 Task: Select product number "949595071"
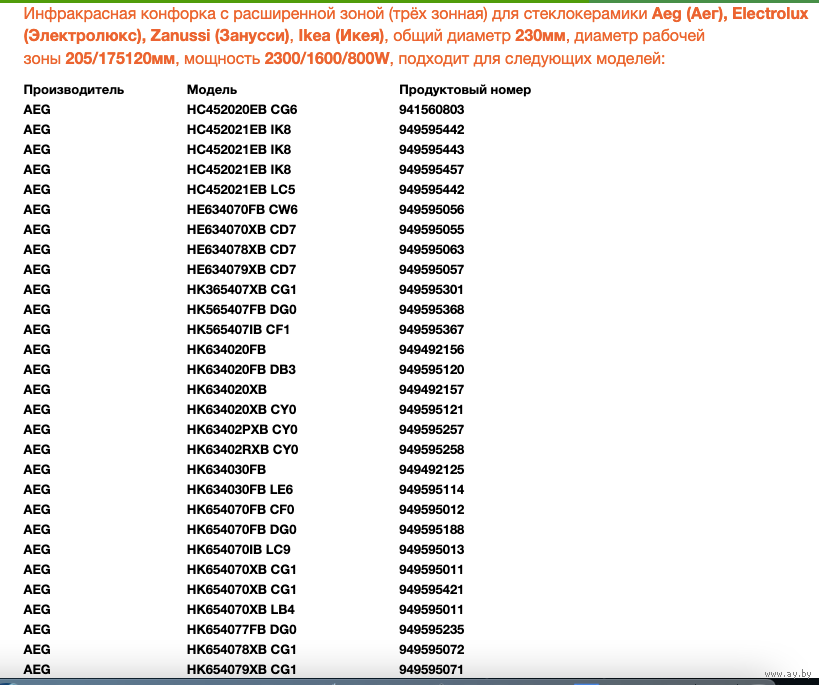point(431,669)
